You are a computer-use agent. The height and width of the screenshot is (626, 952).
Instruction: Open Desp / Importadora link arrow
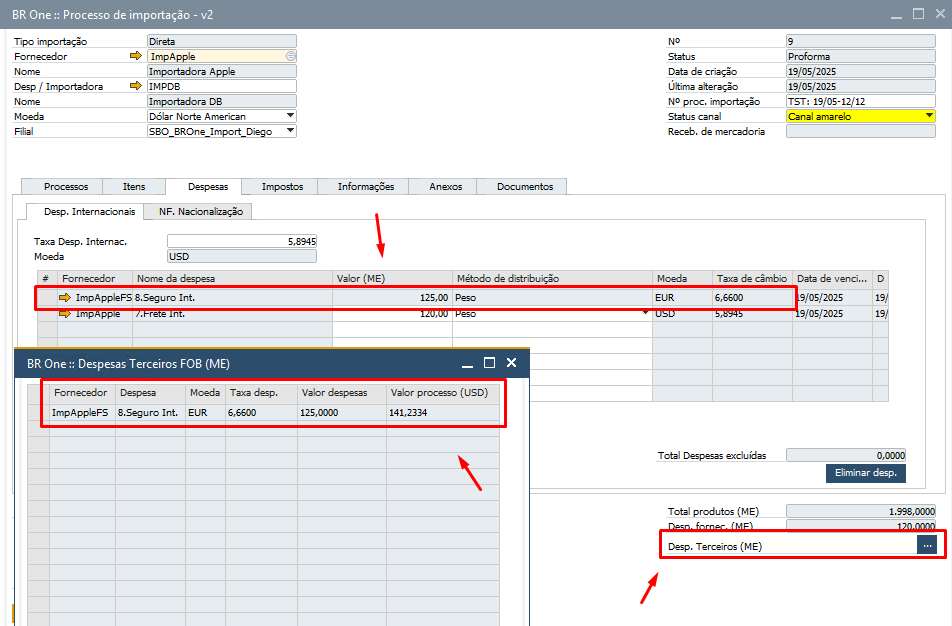pyautogui.click(x=135, y=86)
